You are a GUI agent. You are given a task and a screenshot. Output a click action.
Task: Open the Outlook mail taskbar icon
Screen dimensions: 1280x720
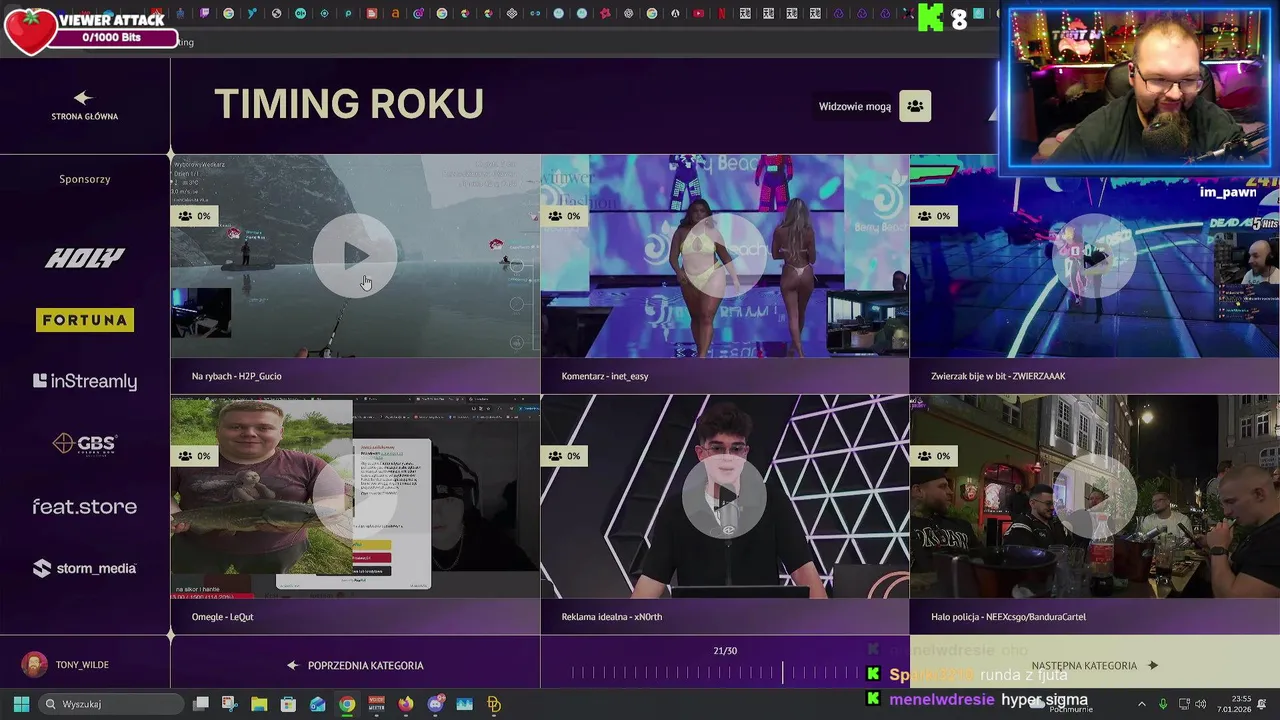318,704
